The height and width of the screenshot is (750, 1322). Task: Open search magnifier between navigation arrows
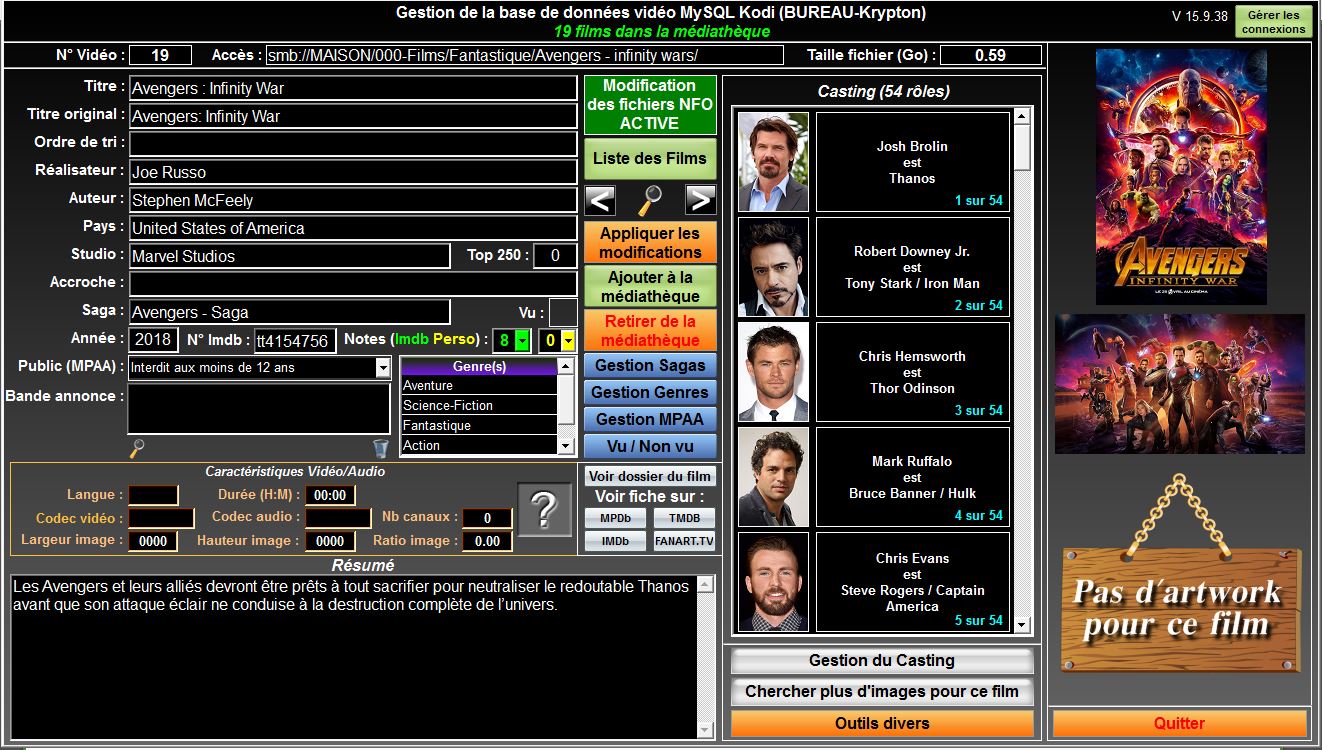(x=650, y=201)
